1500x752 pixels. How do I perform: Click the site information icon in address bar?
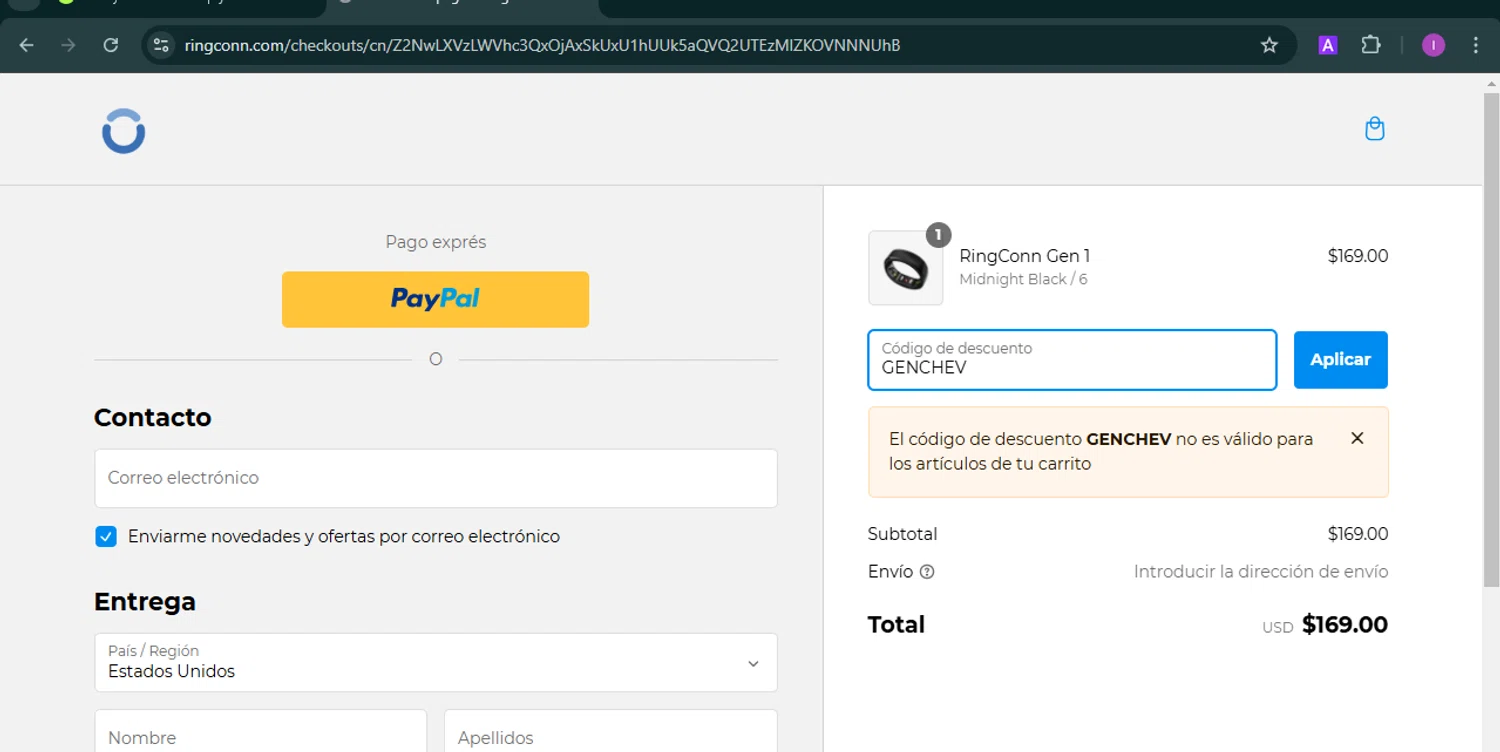click(161, 45)
